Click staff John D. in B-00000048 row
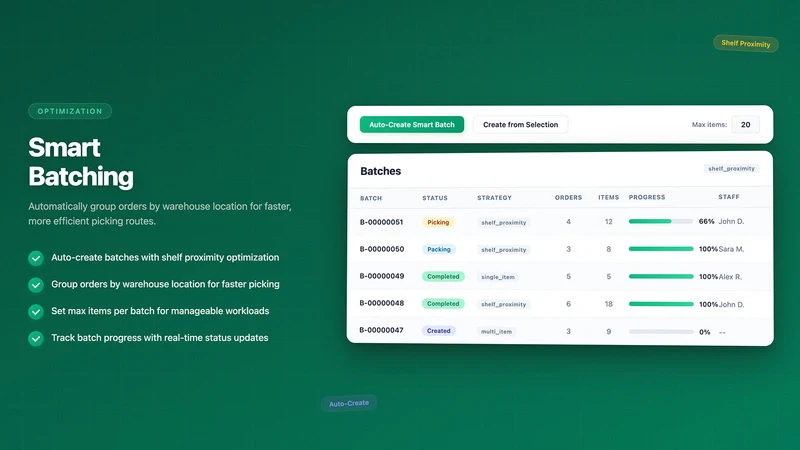This screenshot has width=800, height=450. pos(731,304)
